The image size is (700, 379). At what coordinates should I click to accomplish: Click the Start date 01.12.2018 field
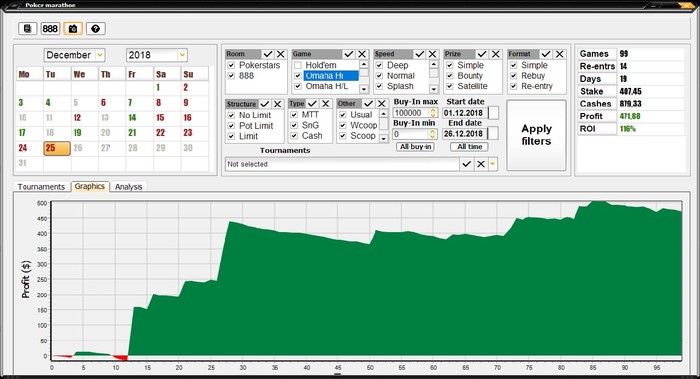click(x=465, y=113)
